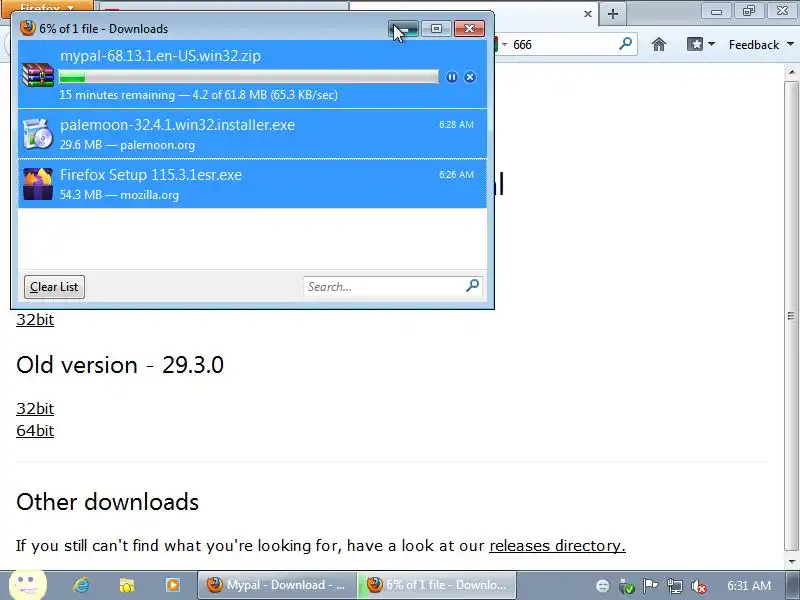
Task: Expand the search engine dropdown arrow
Action: pyautogui.click(x=504, y=44)
